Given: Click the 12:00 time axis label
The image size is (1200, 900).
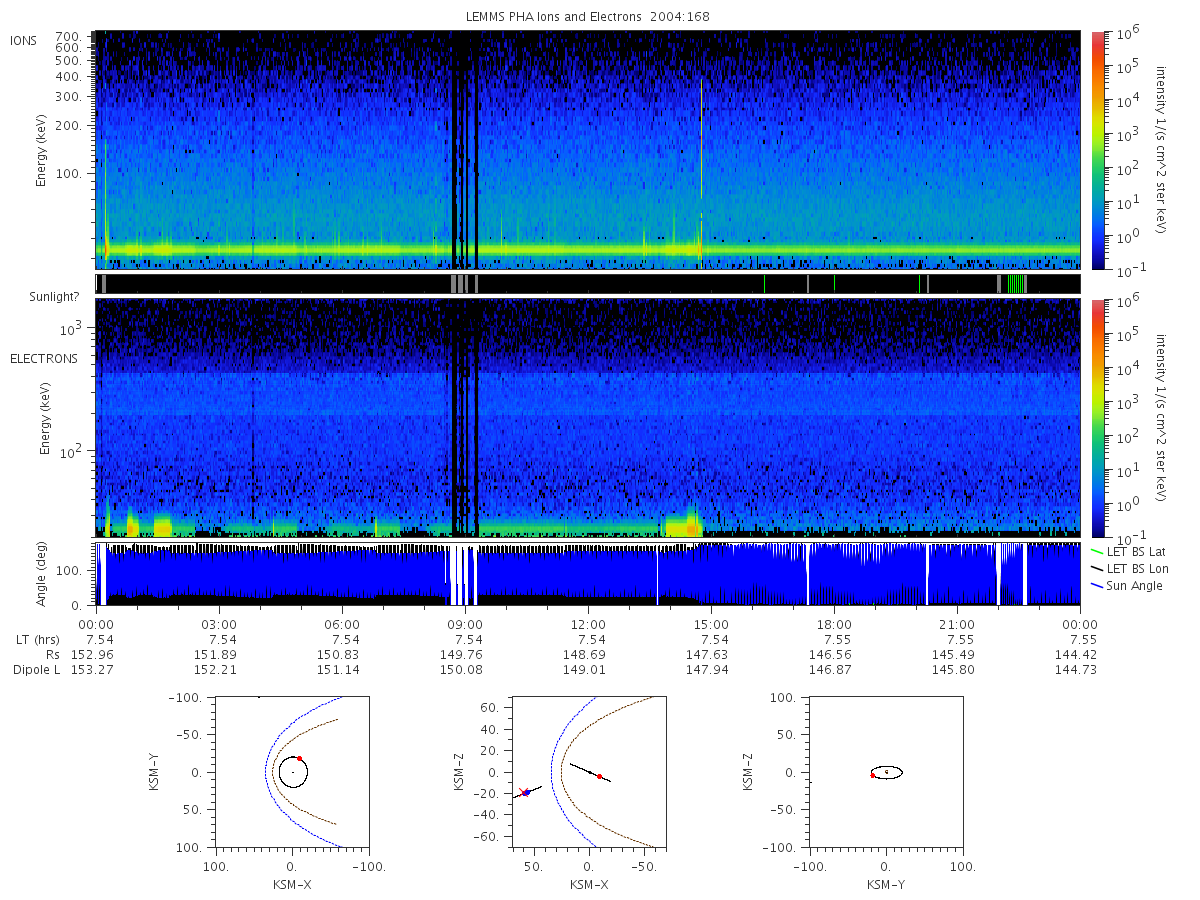Looking at the screenshot, I should (588, 623).
